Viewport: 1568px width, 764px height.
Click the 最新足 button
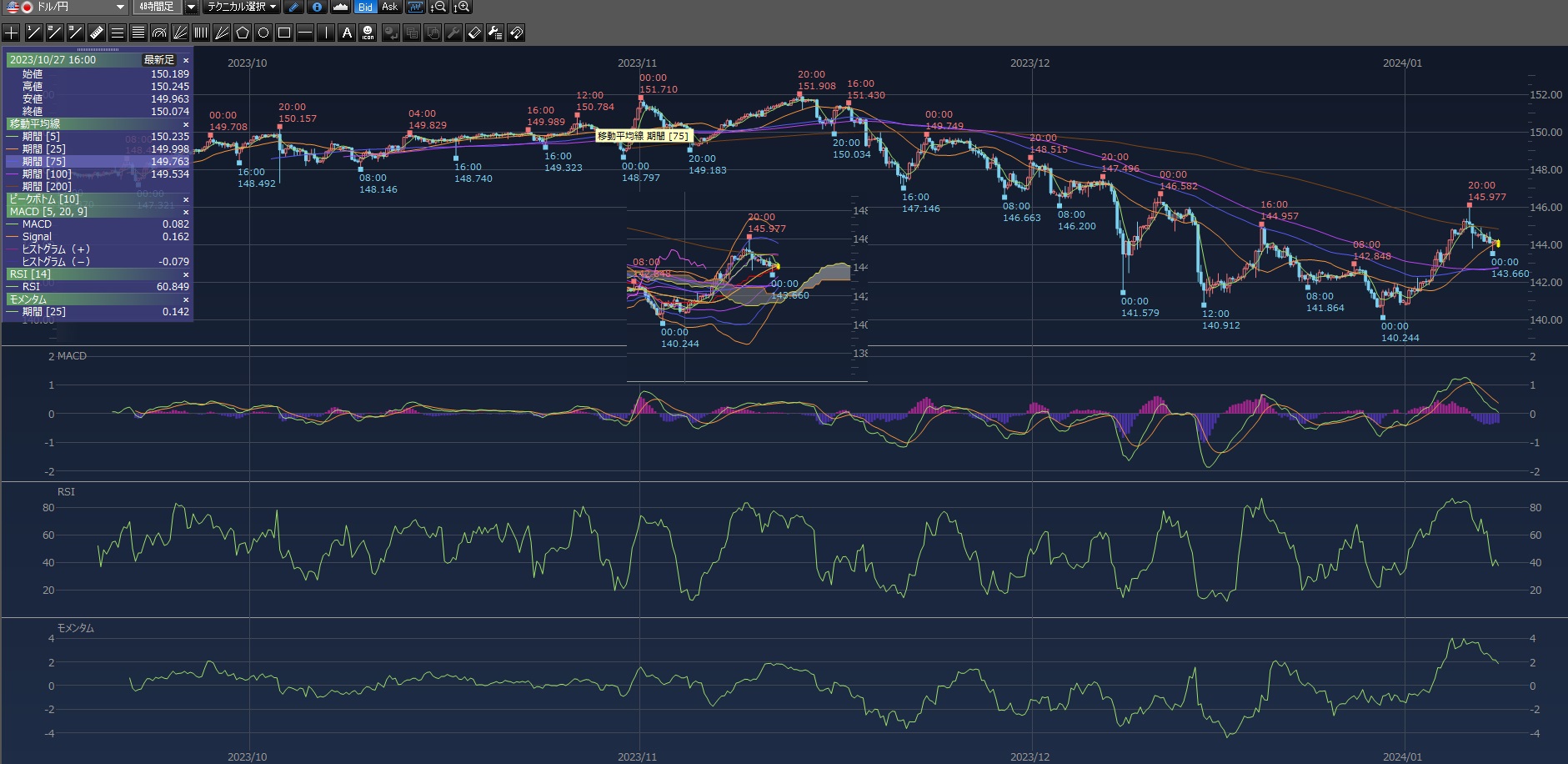158,60
